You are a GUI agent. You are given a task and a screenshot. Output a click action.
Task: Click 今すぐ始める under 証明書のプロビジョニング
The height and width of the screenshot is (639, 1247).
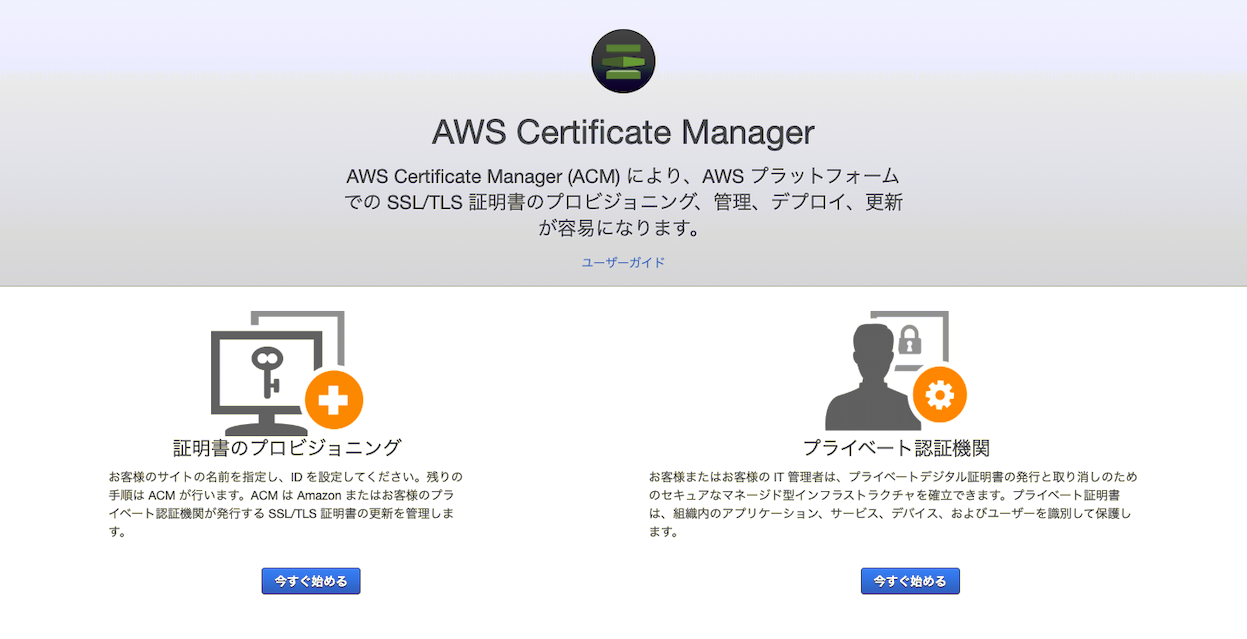tap(311, 581)
